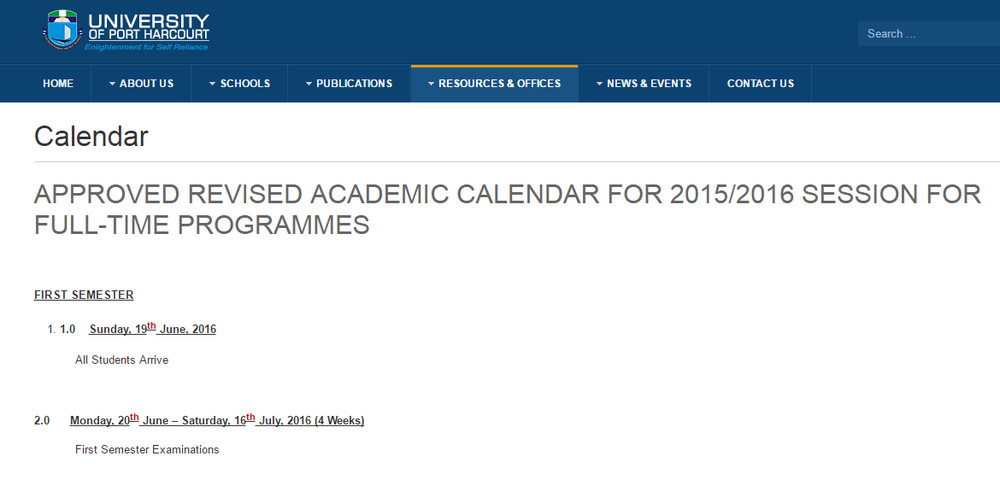Click the arrow beside About Us
This screenshot has width=1000, height=503.
(x=112, y=84)
